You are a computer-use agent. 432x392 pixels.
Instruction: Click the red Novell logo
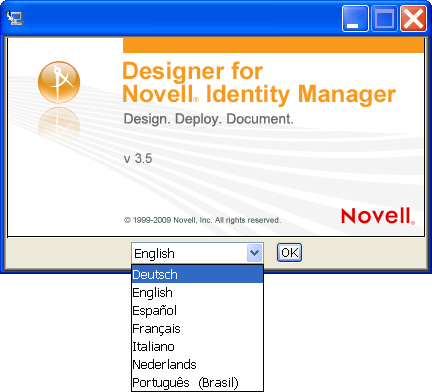coord(378,216)
